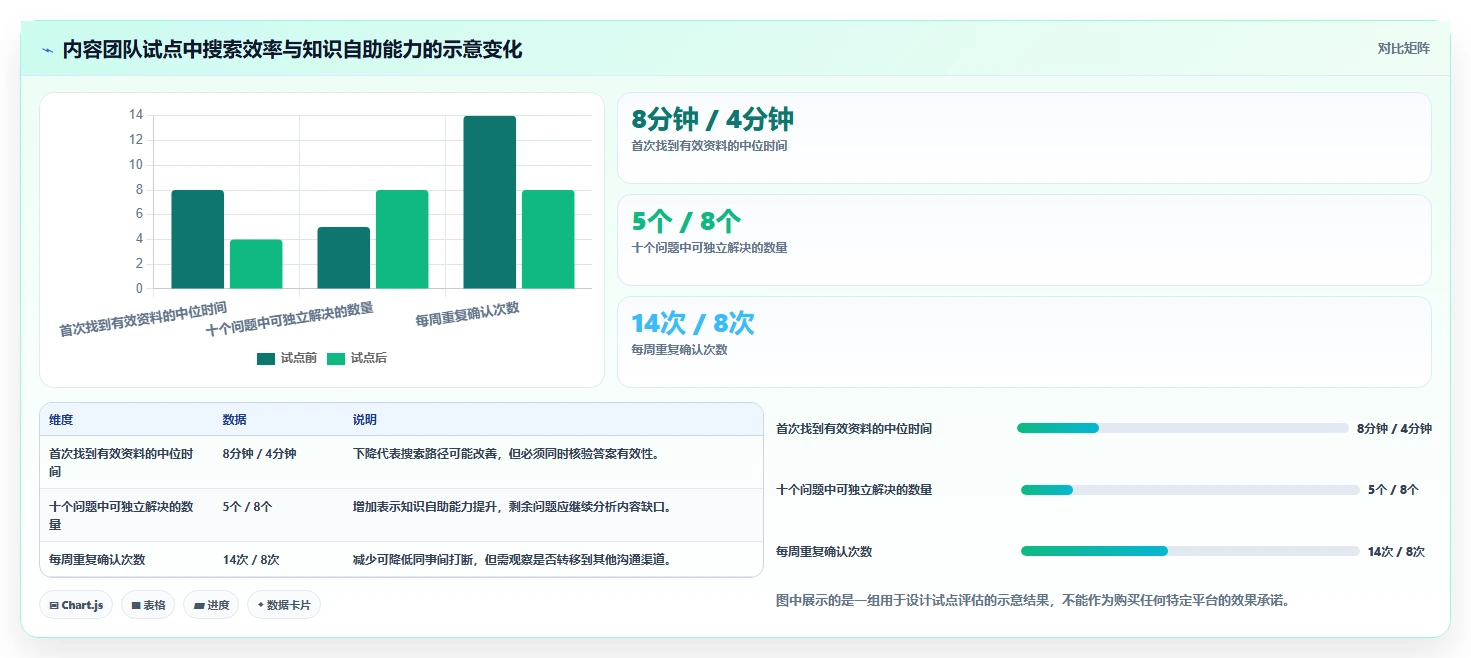Click table cell 5个 / 8个
1471x658 pixels.
pyautogui.click(x=247, y=506)
